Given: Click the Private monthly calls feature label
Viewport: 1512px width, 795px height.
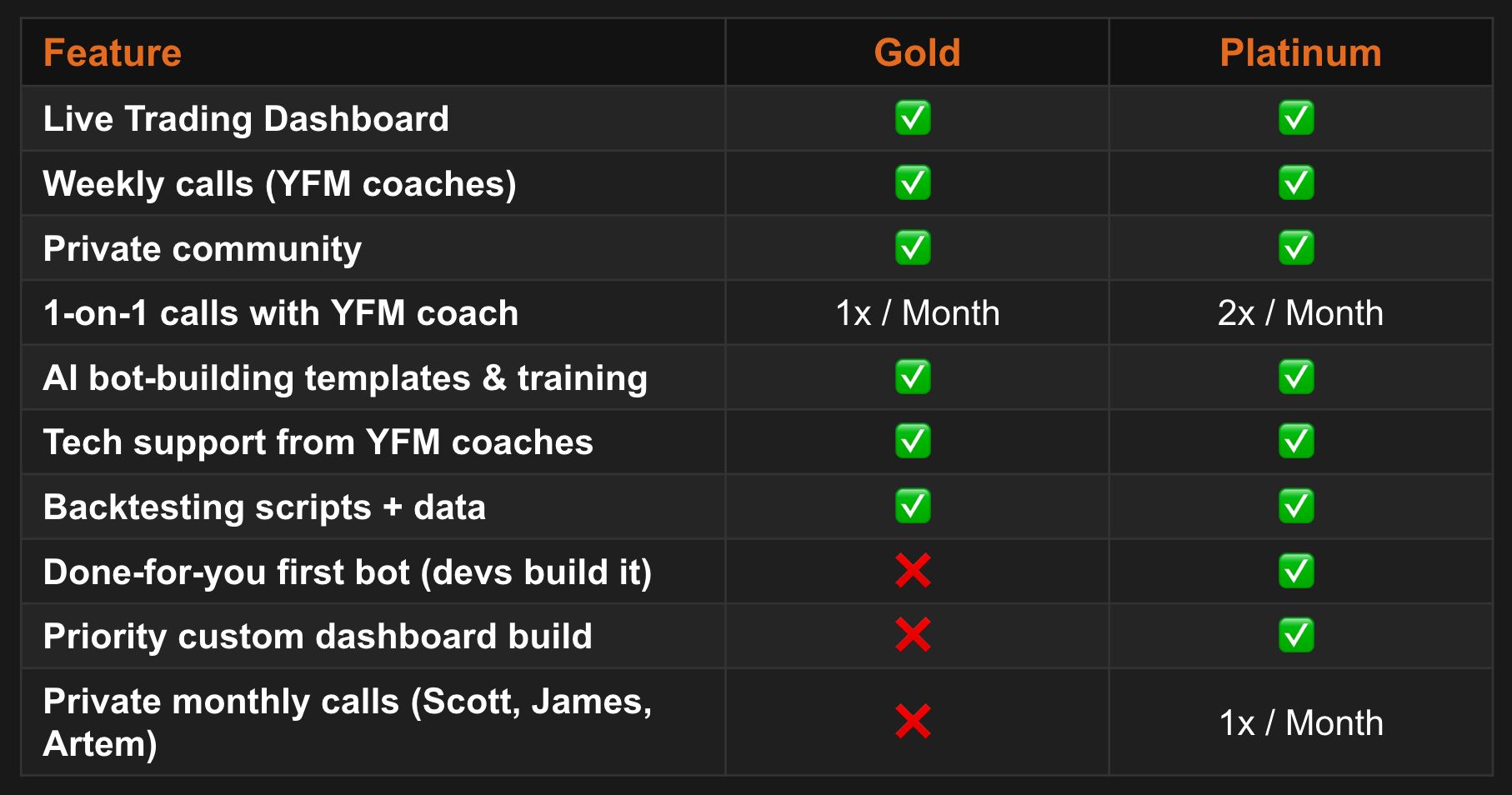Looking at the screenshot, I should pyautogui.click(x=348, y=722).
